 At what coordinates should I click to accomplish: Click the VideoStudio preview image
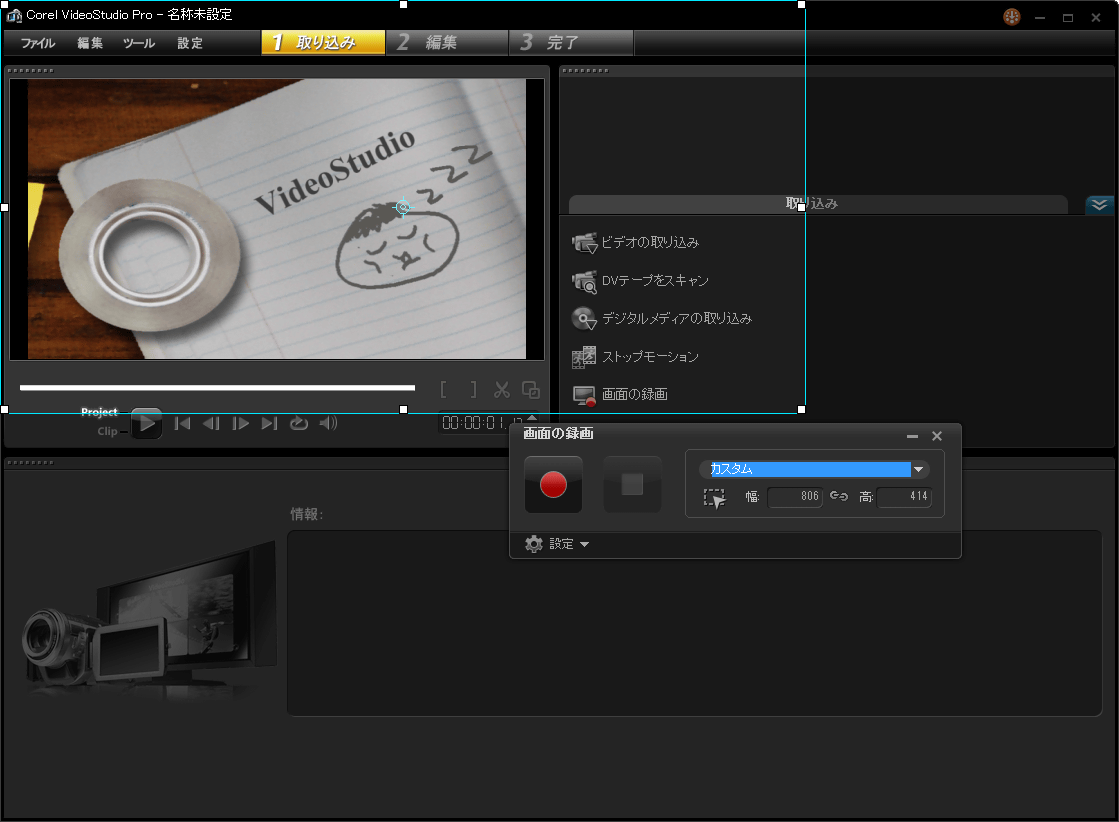click(277, 219)
